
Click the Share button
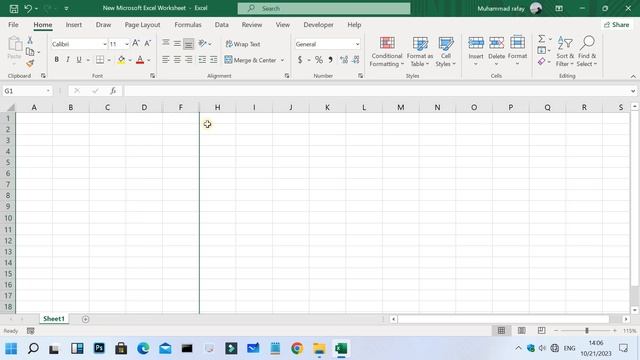pyautogui.click(x=617, y=24)
